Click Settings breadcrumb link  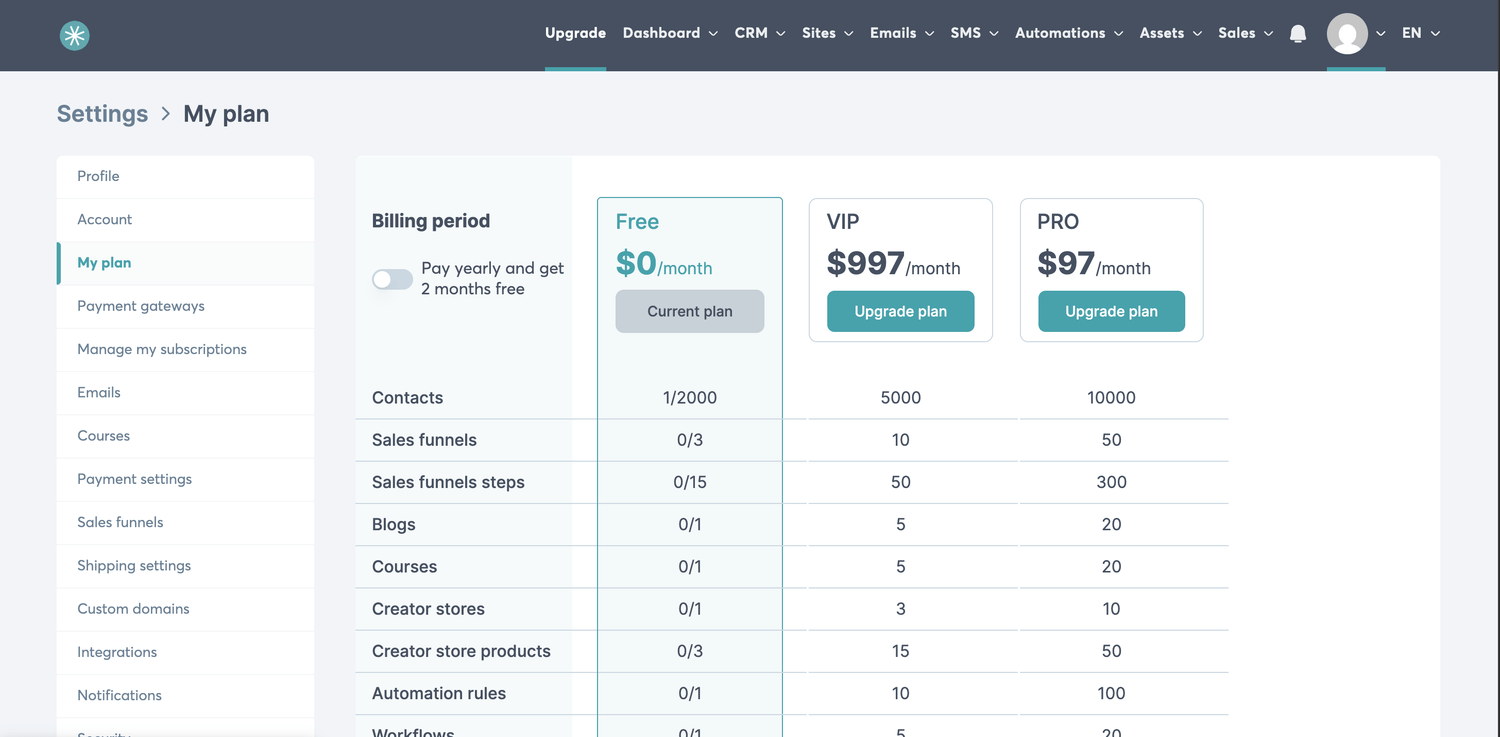(x=102, y=114)
